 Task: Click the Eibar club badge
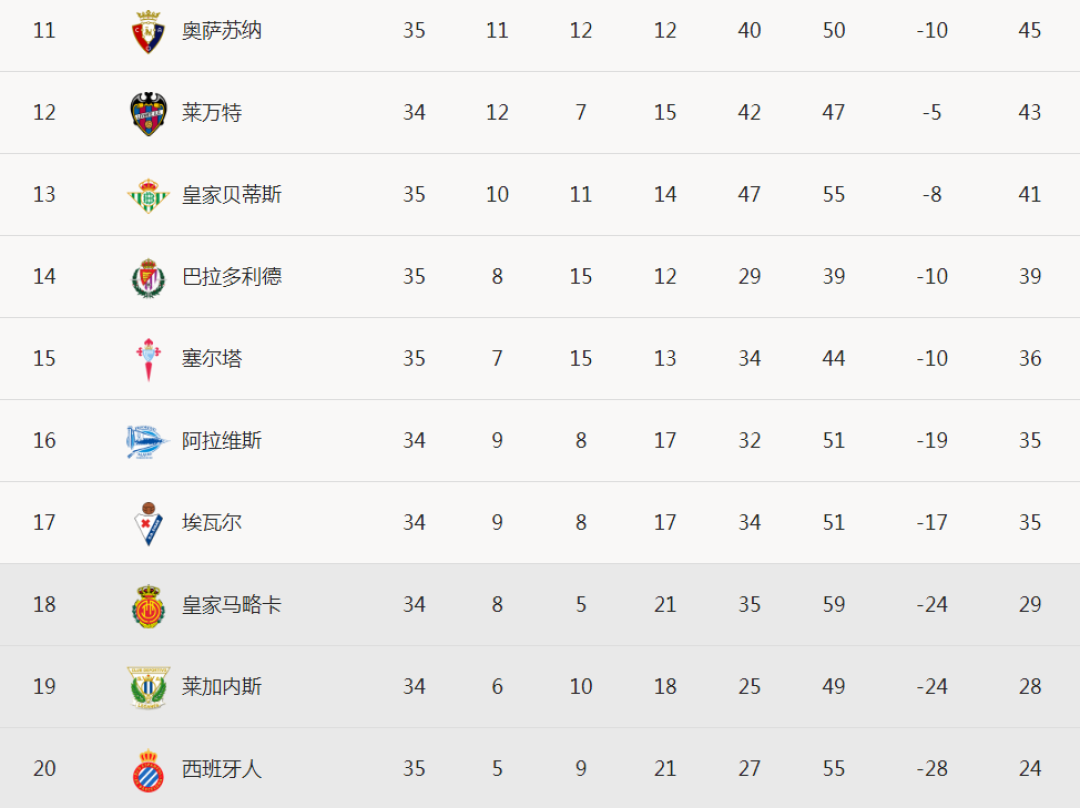coord(148,523)
